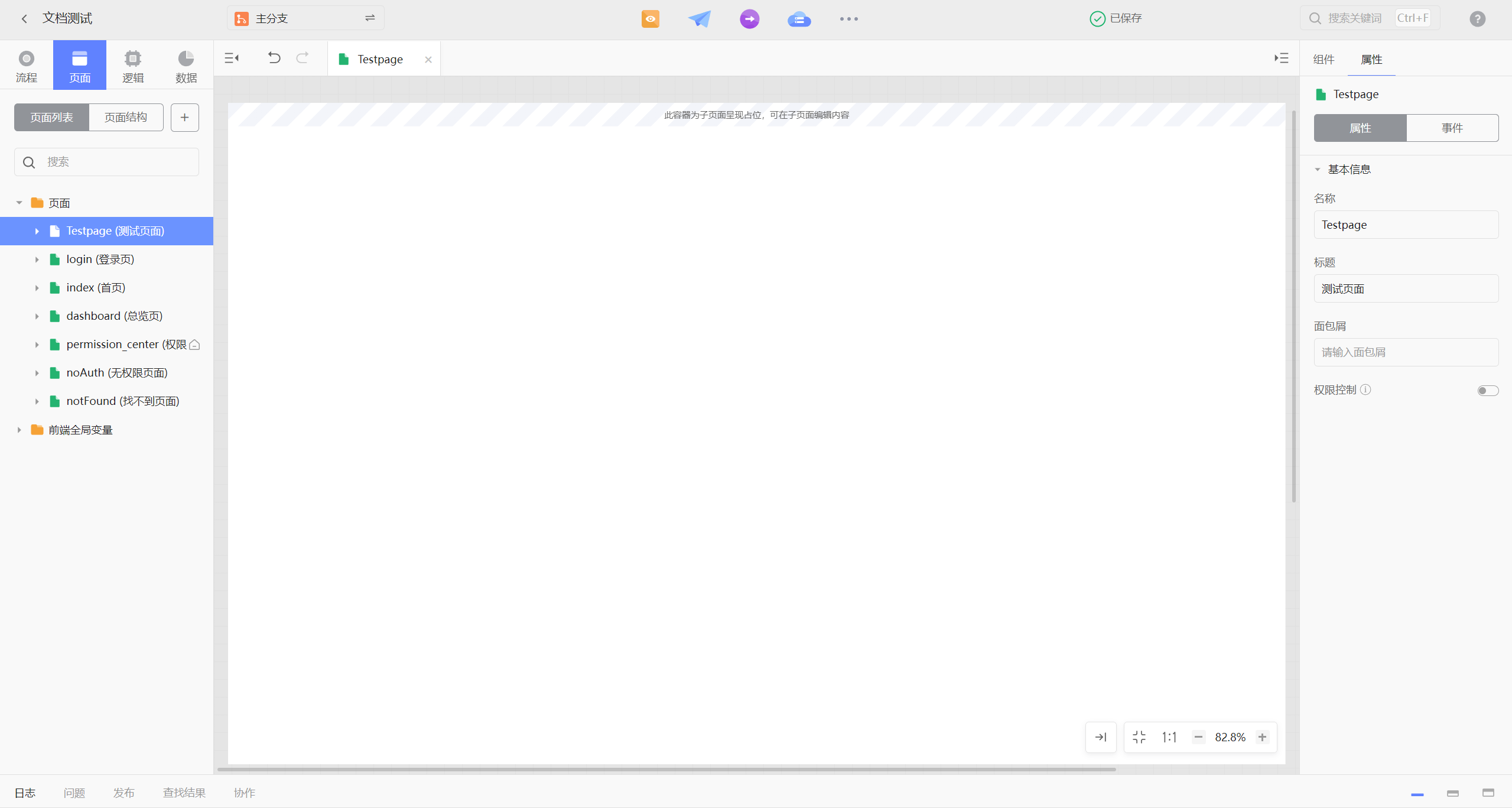Select the 属性 segment under Testpage
1512x808 pixels.
click(x=1360, y=128)
